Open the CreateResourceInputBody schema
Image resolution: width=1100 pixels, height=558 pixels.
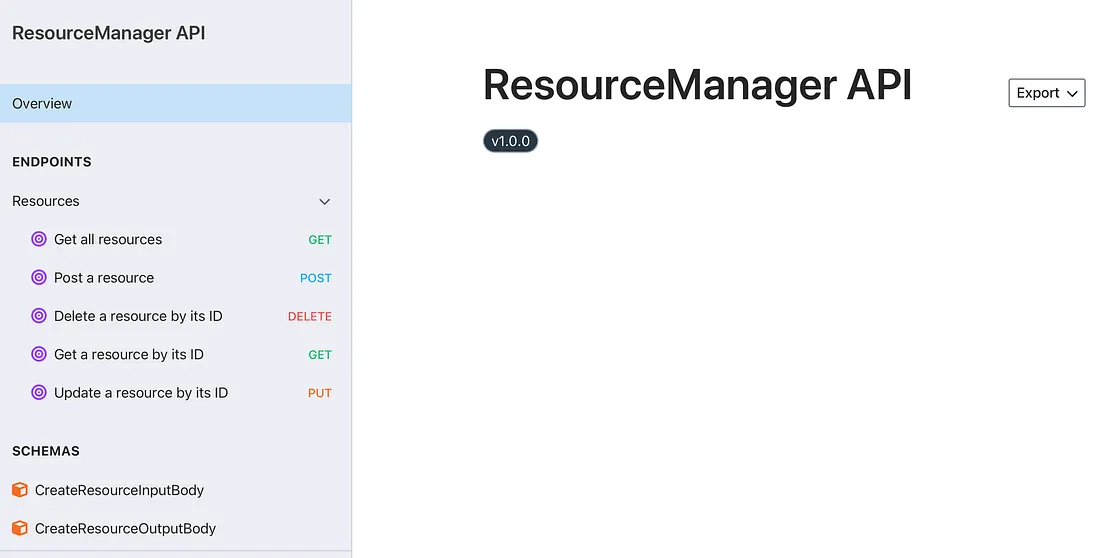(119, 490)
